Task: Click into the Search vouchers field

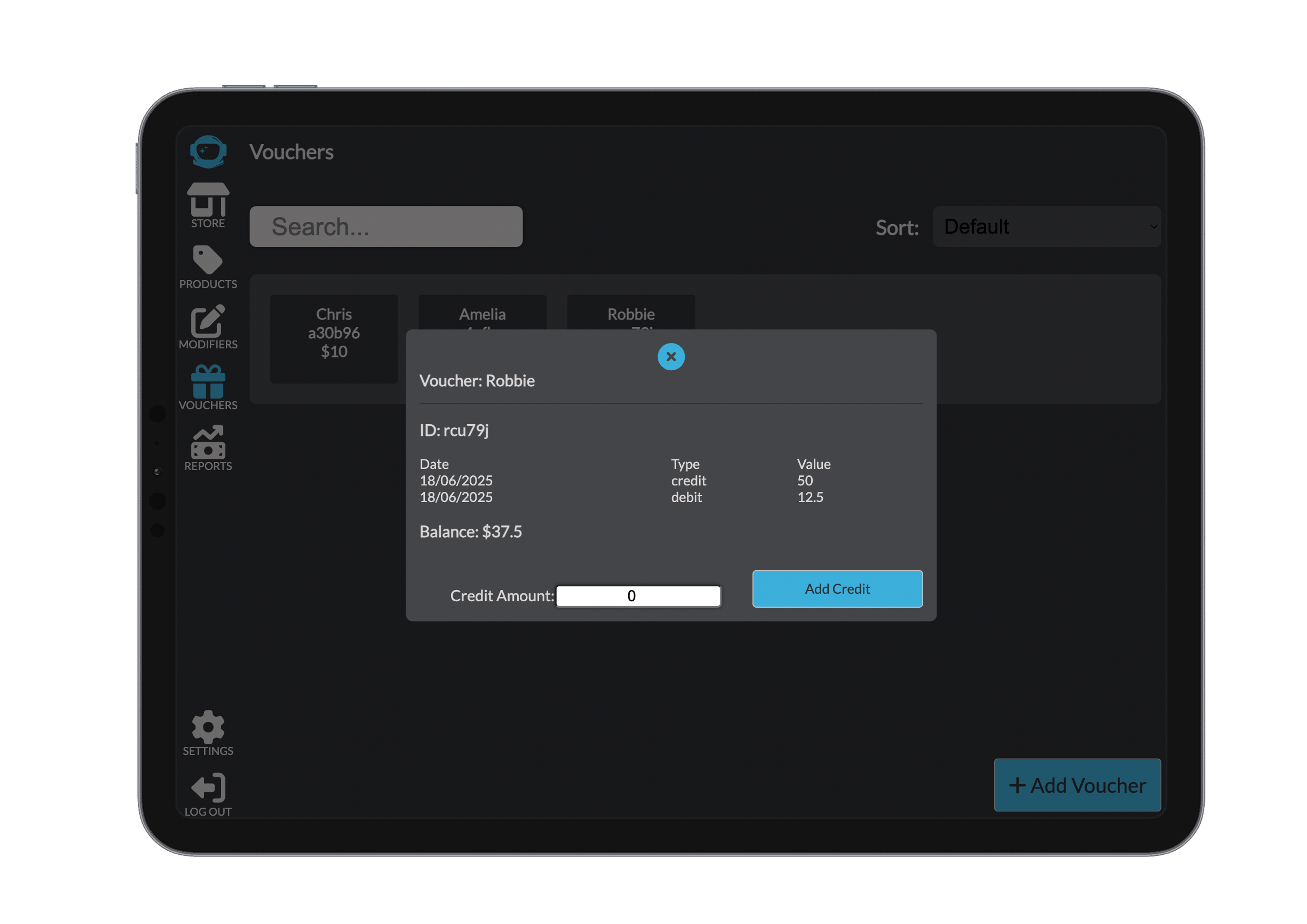Action: (386, 227)
